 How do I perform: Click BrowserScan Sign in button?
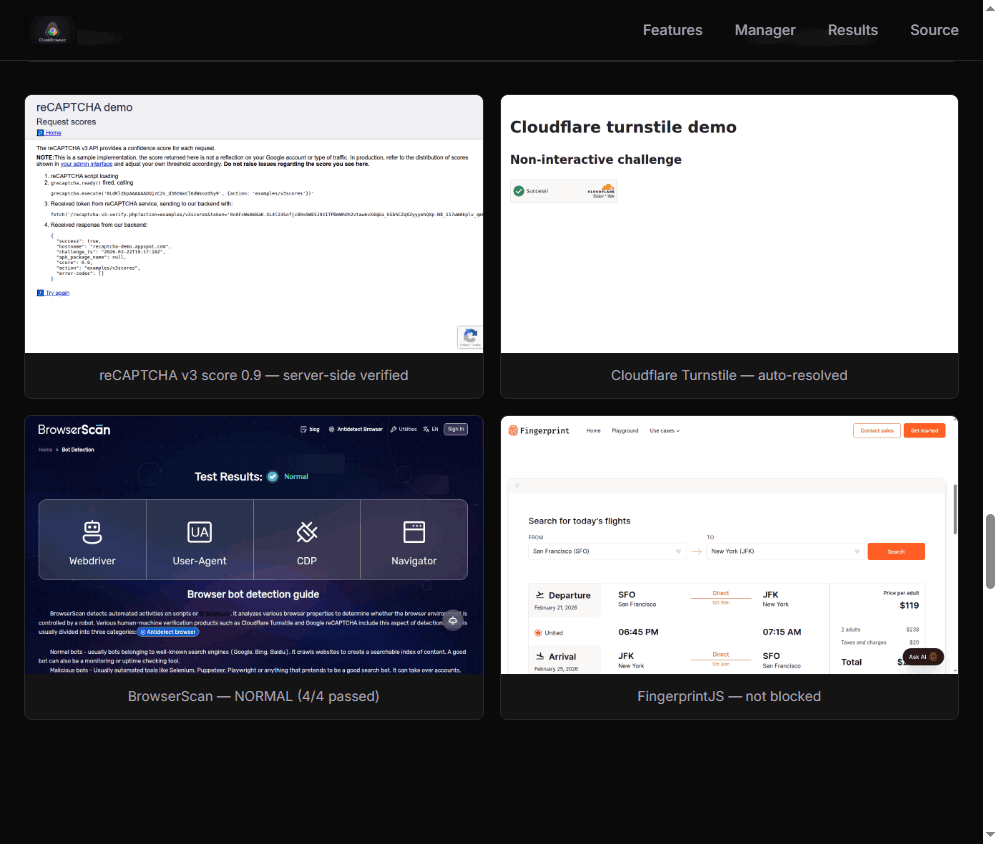click(456, 429)
